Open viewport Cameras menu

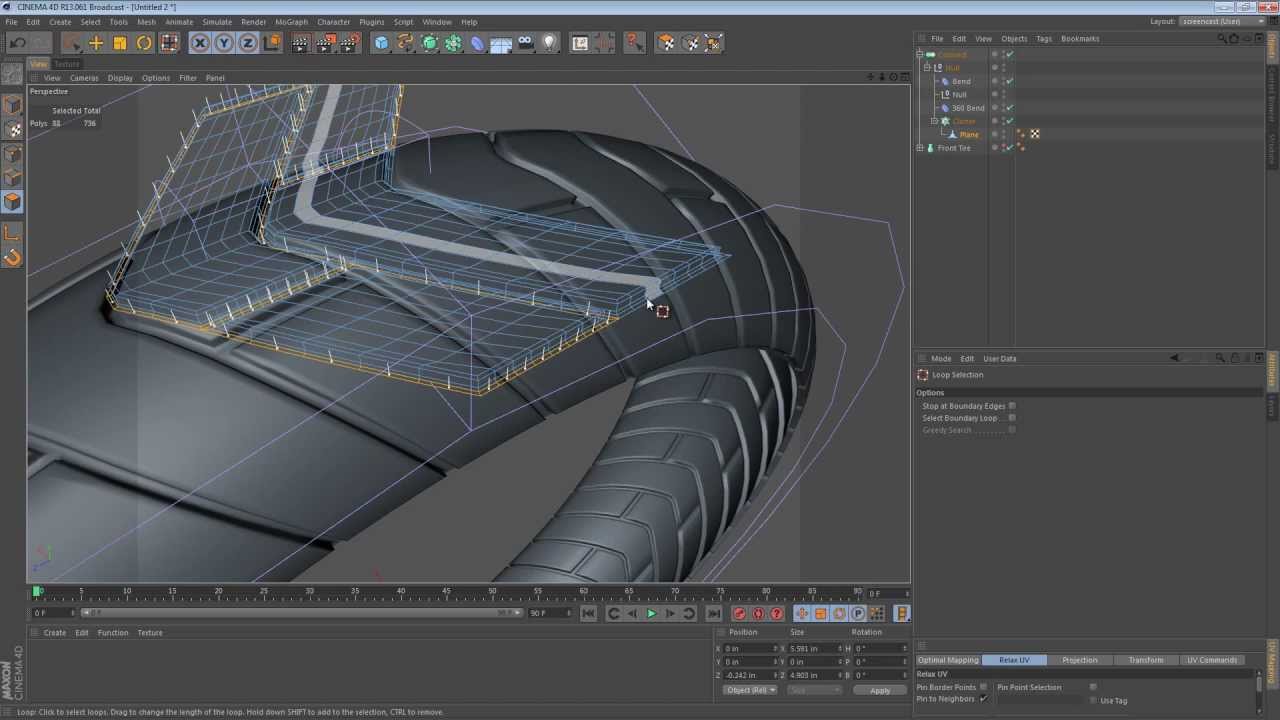click(84, 78)
